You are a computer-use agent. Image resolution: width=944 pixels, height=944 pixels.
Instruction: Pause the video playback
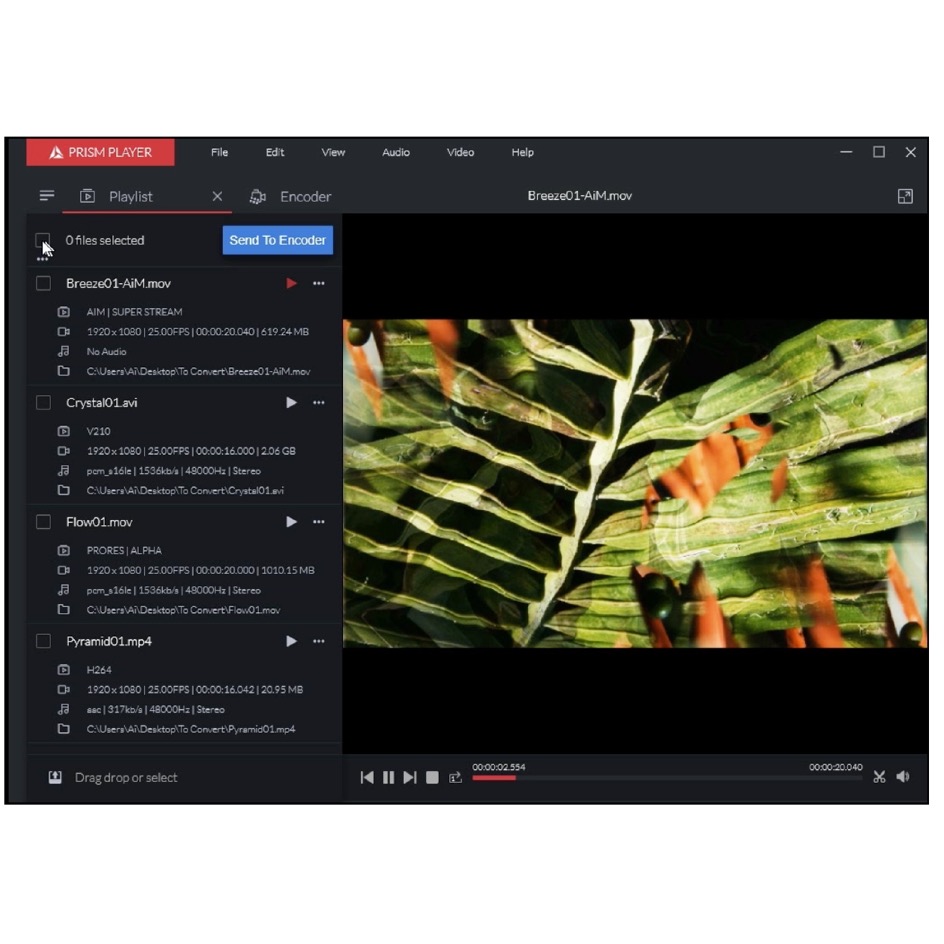pyautogui.click(x=388, y=777)
